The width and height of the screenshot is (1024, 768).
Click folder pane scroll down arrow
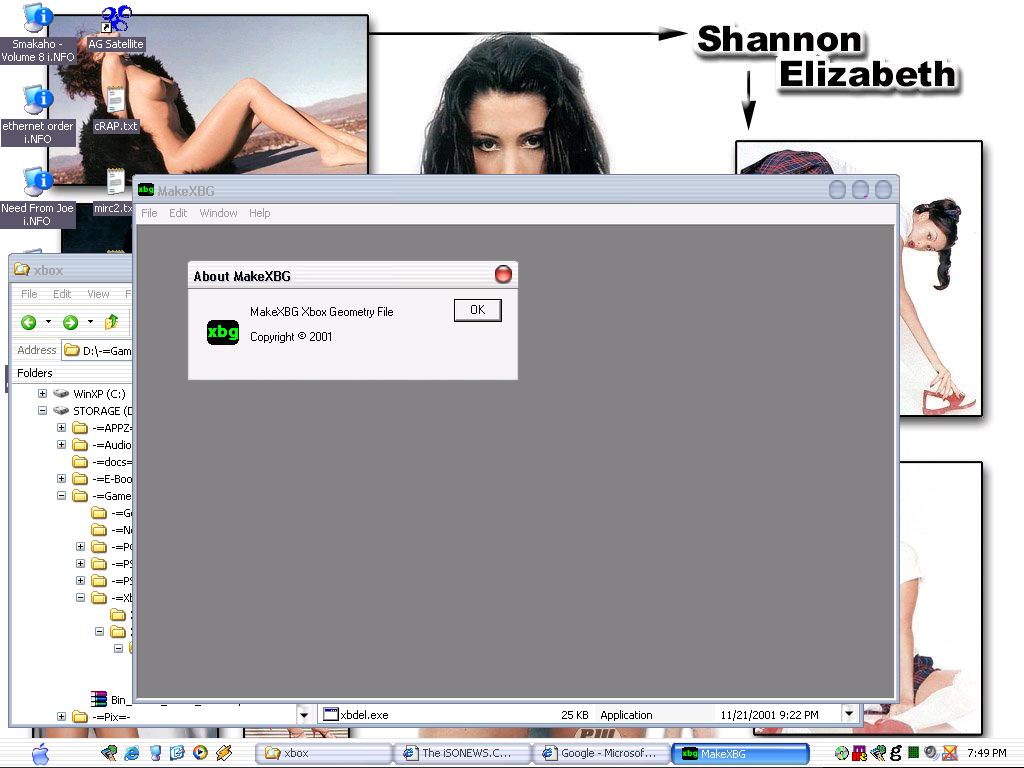pyautogui.click(x=304, y=714)
